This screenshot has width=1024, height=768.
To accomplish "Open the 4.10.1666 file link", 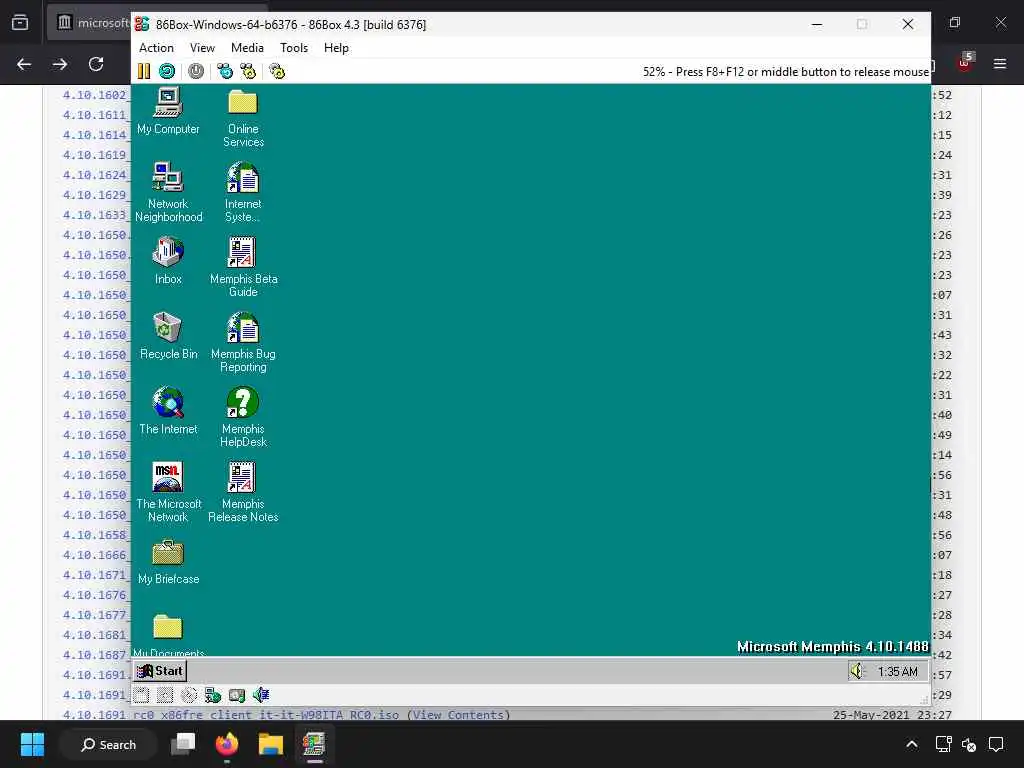I will pos(96,555).
